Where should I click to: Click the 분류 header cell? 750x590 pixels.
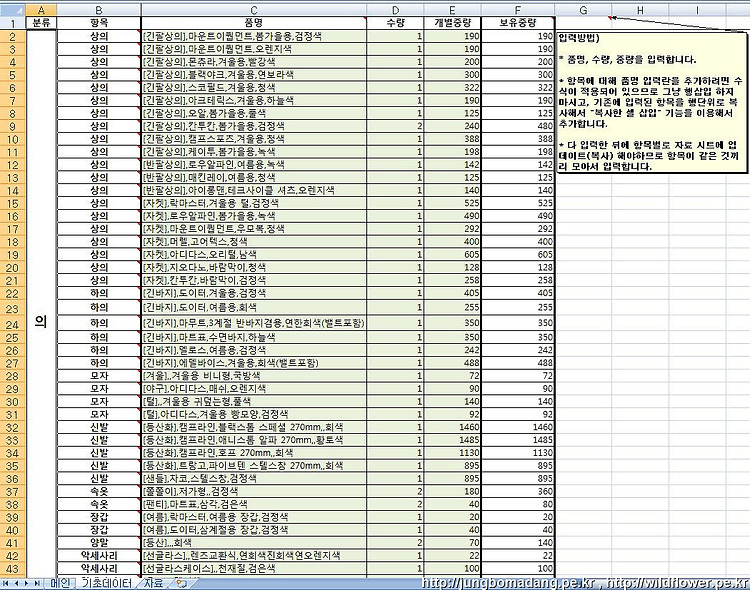click(x=41, y=23)
